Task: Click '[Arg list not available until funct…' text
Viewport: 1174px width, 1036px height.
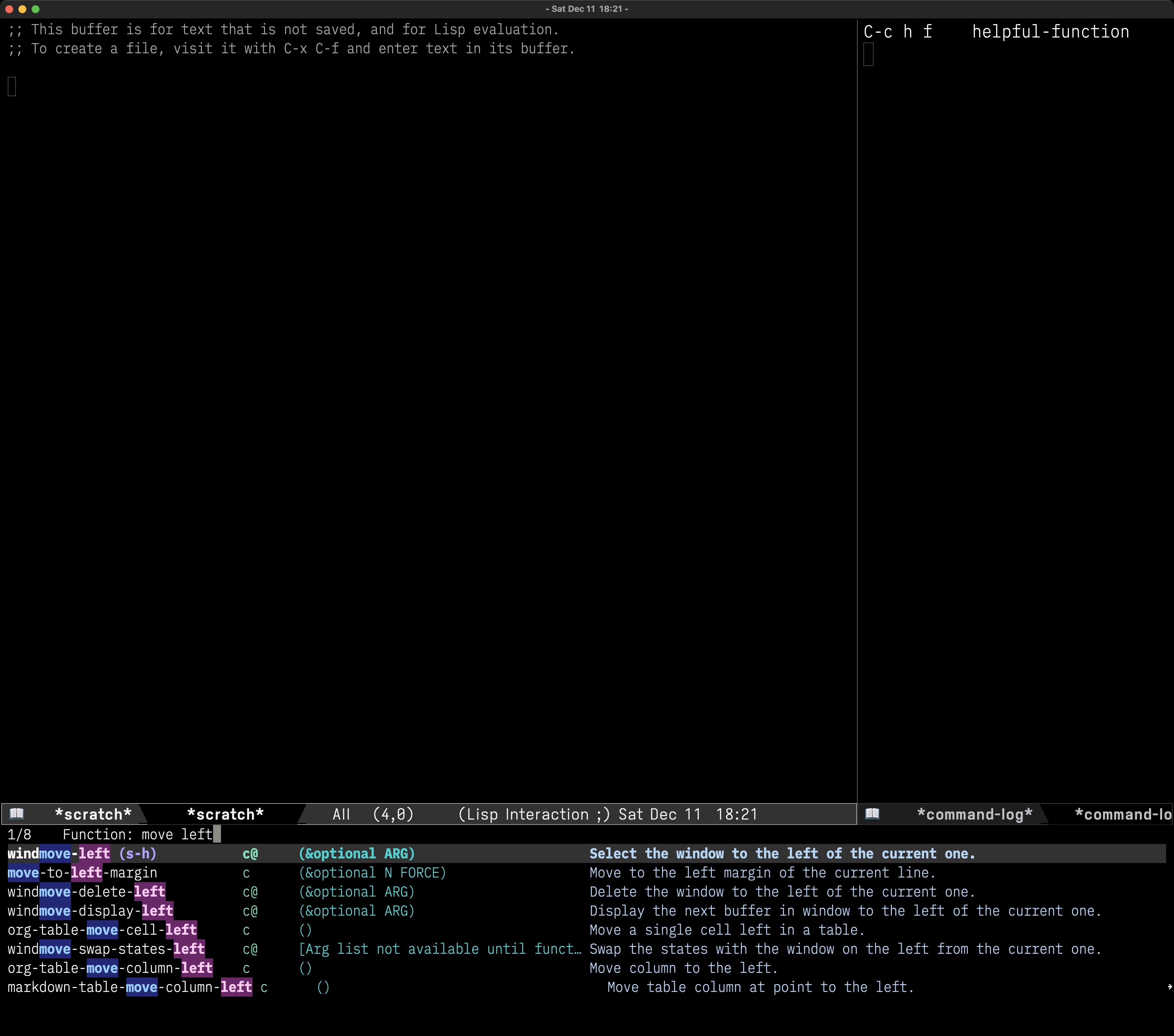Action: coord(440,949)
